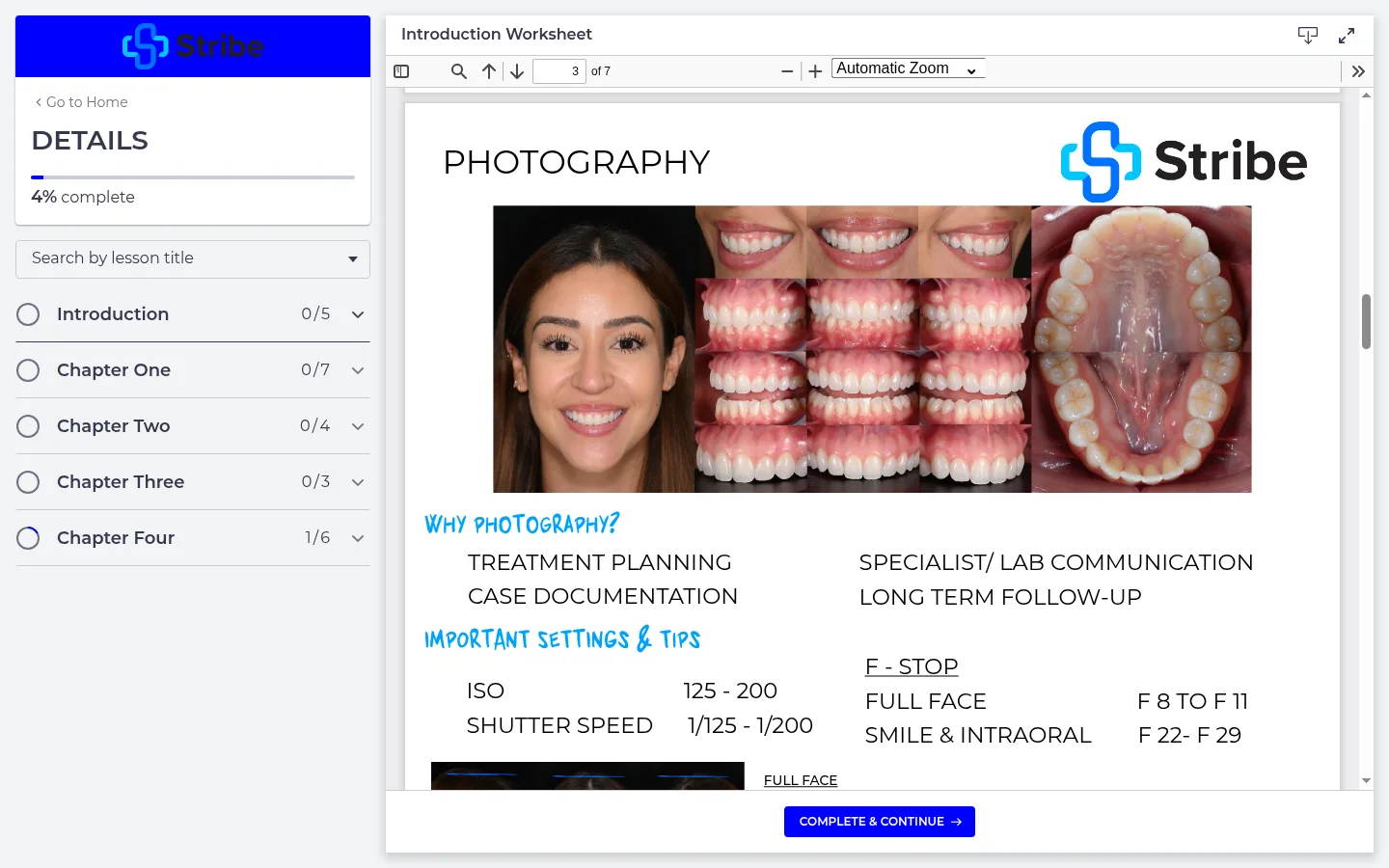Image resolution: width=1389 pixels, height=868 pixels.
Task: Select the Chapter Three section title
Action: (x=121, y=482)
